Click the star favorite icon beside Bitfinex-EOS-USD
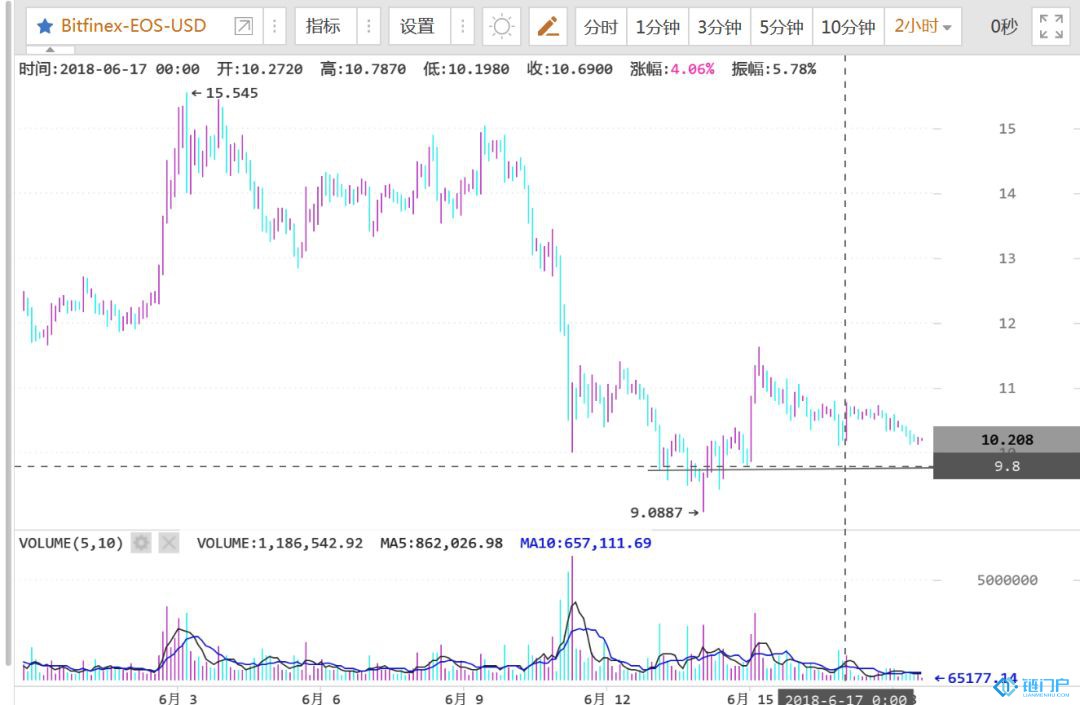 pyautogui.click(x=44, y=27)
